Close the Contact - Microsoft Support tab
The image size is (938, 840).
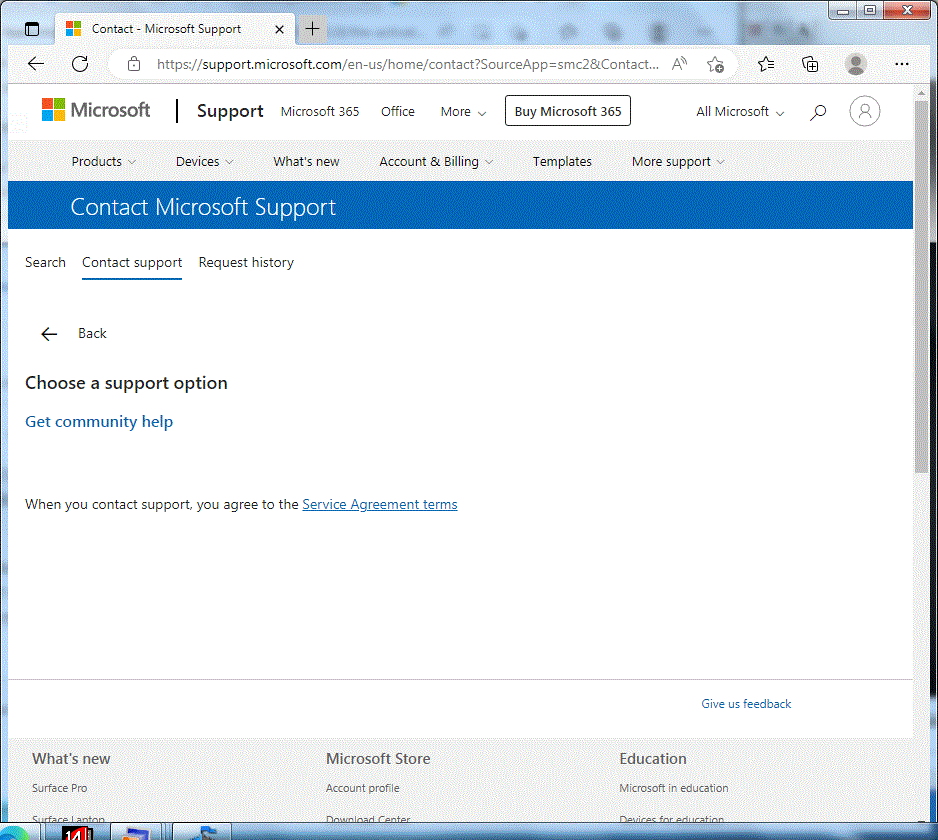pos(279,29)
